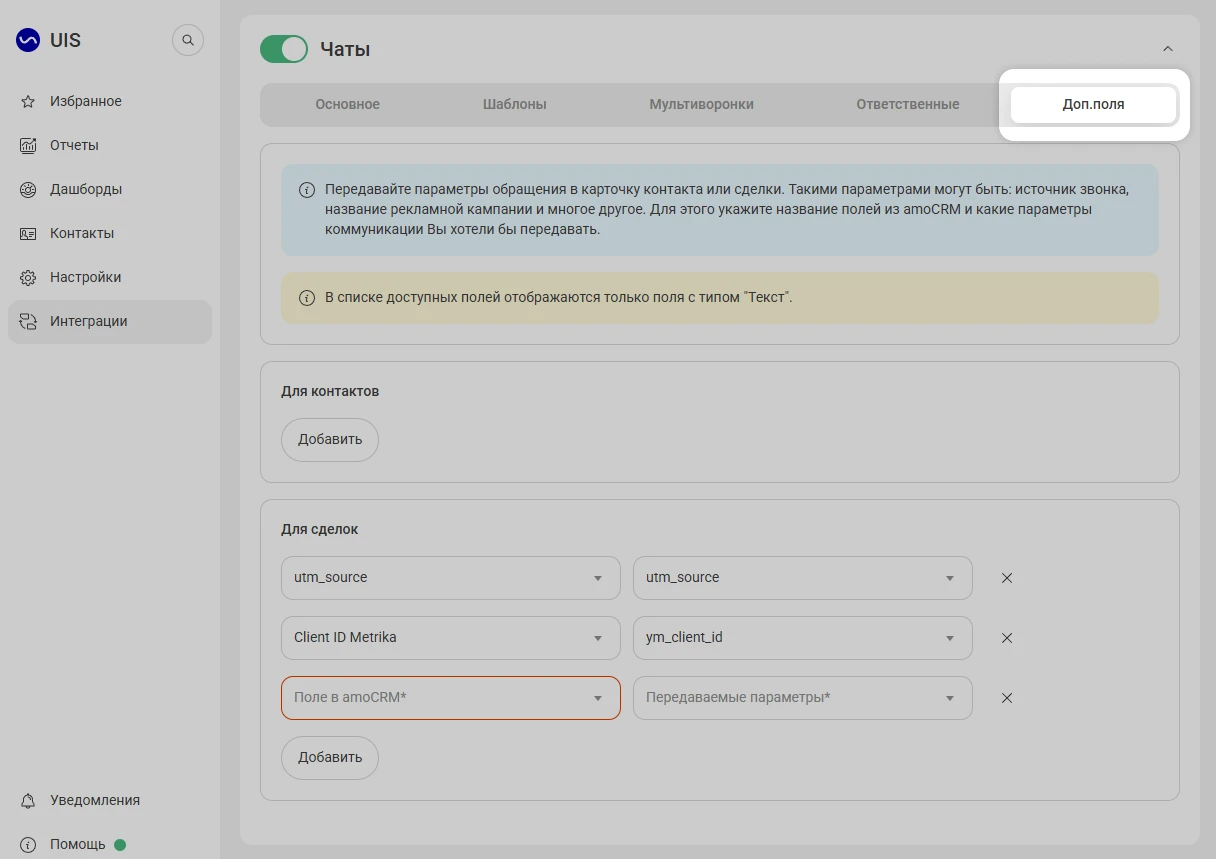The width and height of the screenshot is (1216, 859).
Task: Remove the Client ID Metrika row
Action: 1007,638
